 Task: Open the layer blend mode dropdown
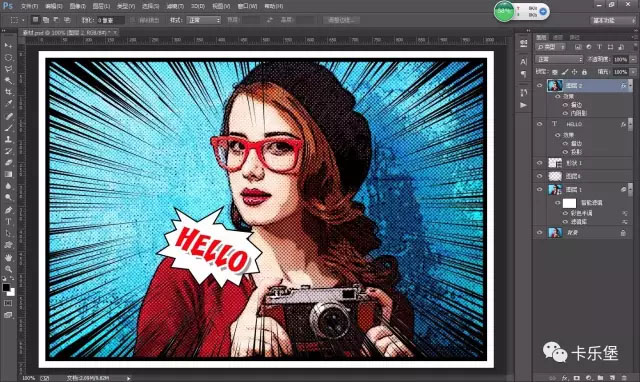pos(559,59)
